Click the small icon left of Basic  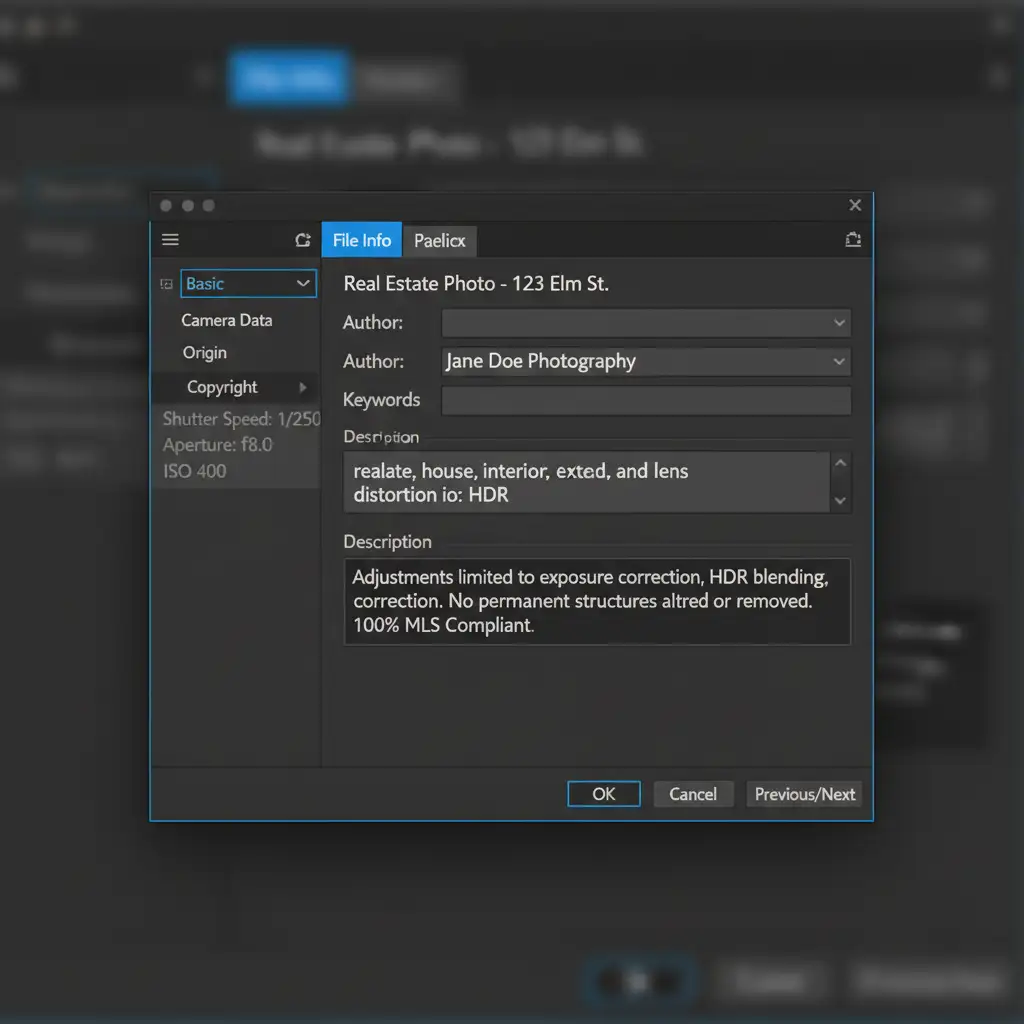point(166,285)
